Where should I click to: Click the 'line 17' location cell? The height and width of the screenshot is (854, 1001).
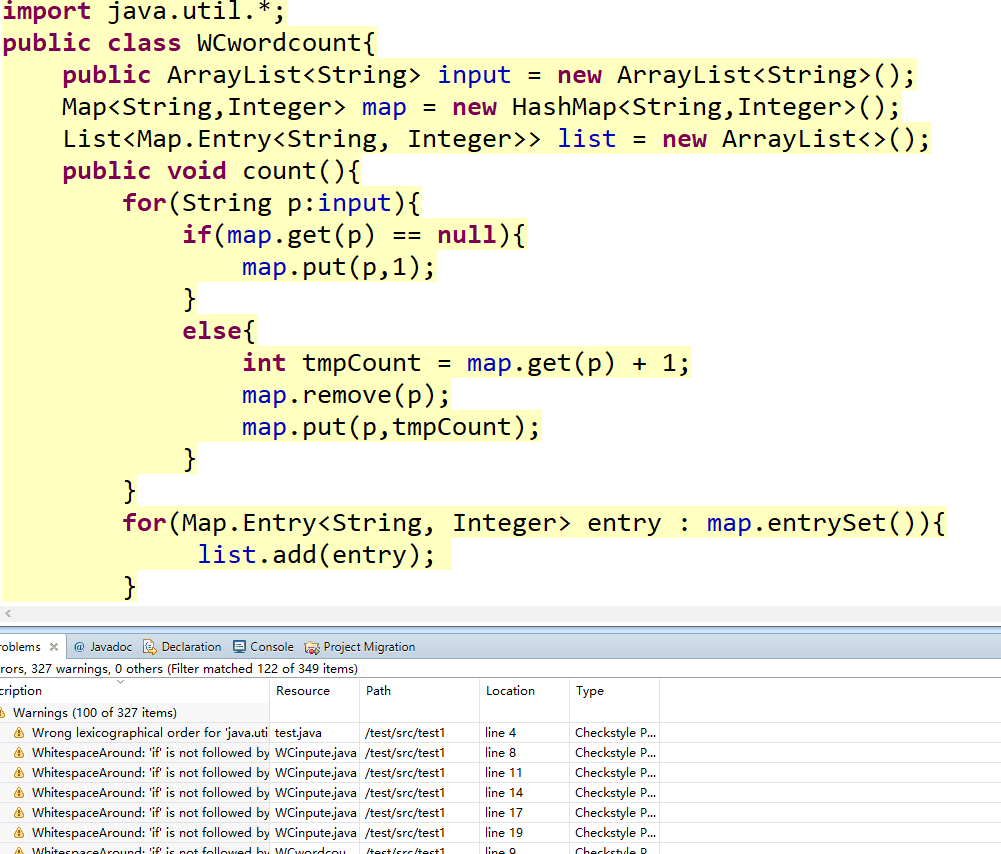(504, 813)
